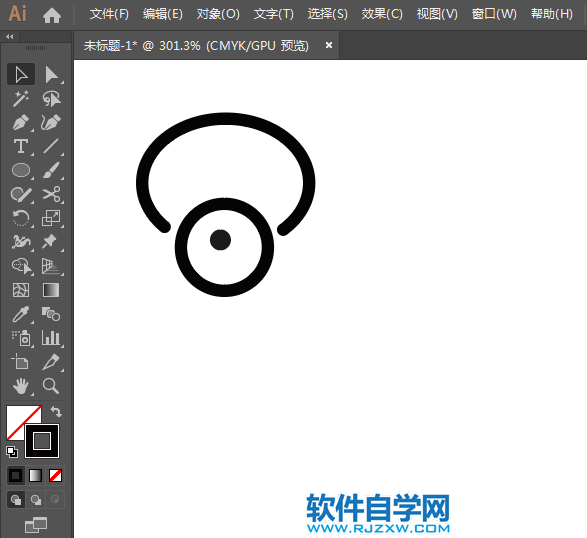Swap fill and stroke colors

pos(56,412)
